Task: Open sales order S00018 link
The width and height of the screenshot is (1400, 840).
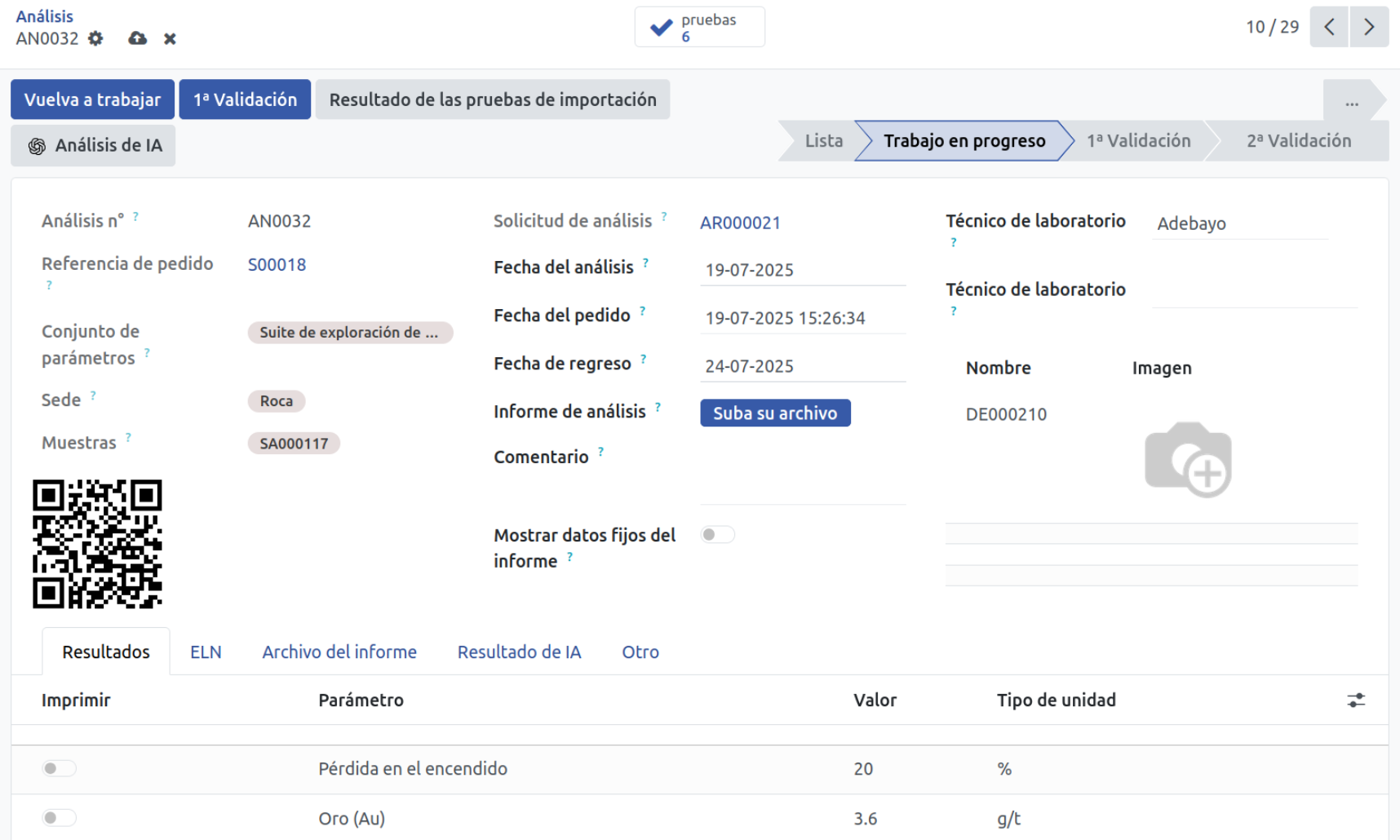Action: tap(277, 264)
